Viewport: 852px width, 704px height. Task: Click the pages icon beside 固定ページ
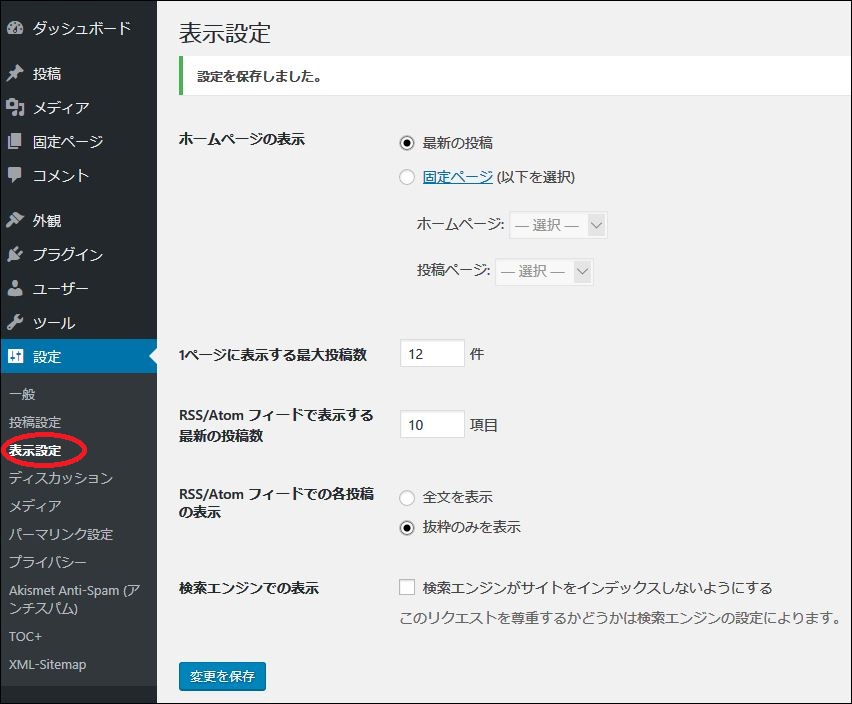(15, 141)
